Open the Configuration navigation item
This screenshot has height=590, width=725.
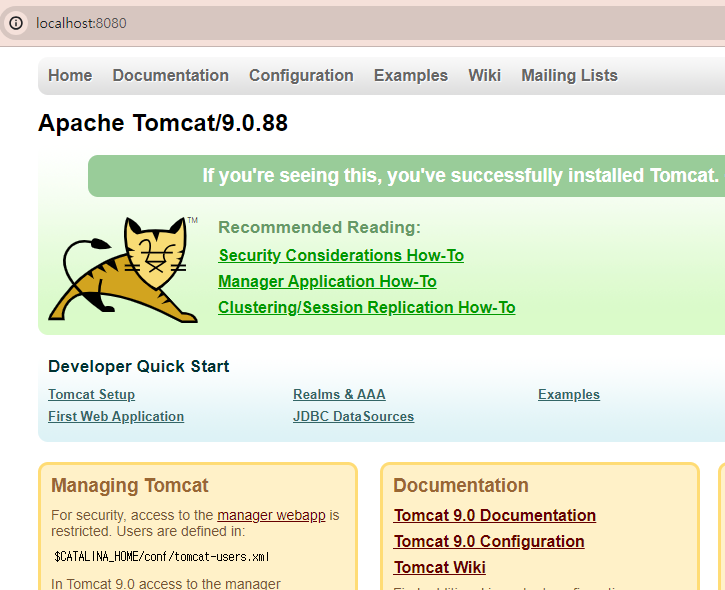[301, 75]
